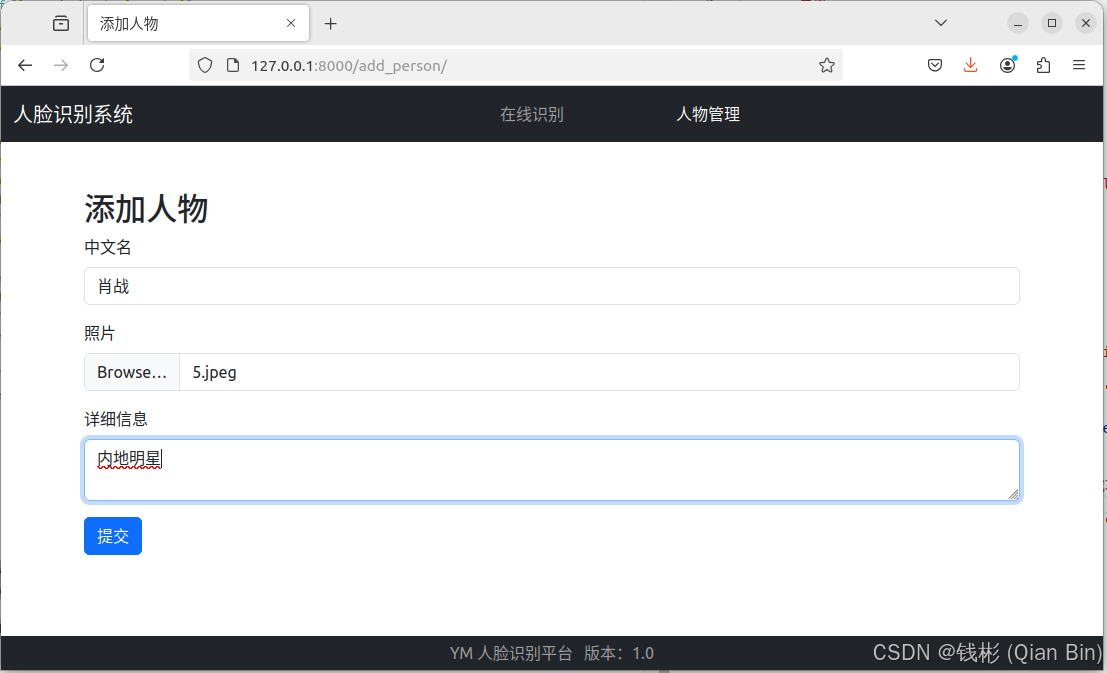
Task: Open the 人物管理 navigation item
Action: (708, 114)
